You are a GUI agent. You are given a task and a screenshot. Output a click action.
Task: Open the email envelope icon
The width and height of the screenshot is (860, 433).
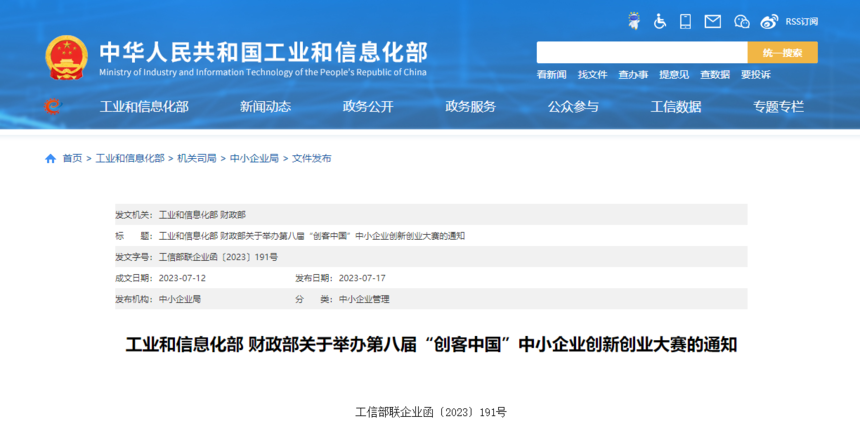pyautogui.click(x=713, y=21)
